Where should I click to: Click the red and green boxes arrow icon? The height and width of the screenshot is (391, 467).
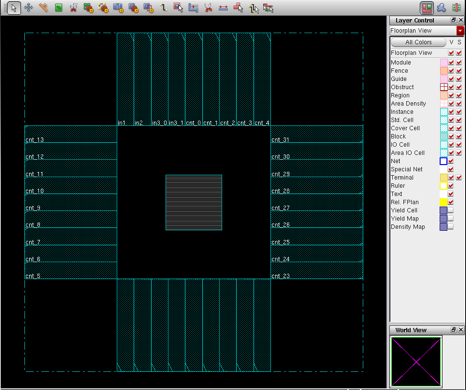coord(268,8)
